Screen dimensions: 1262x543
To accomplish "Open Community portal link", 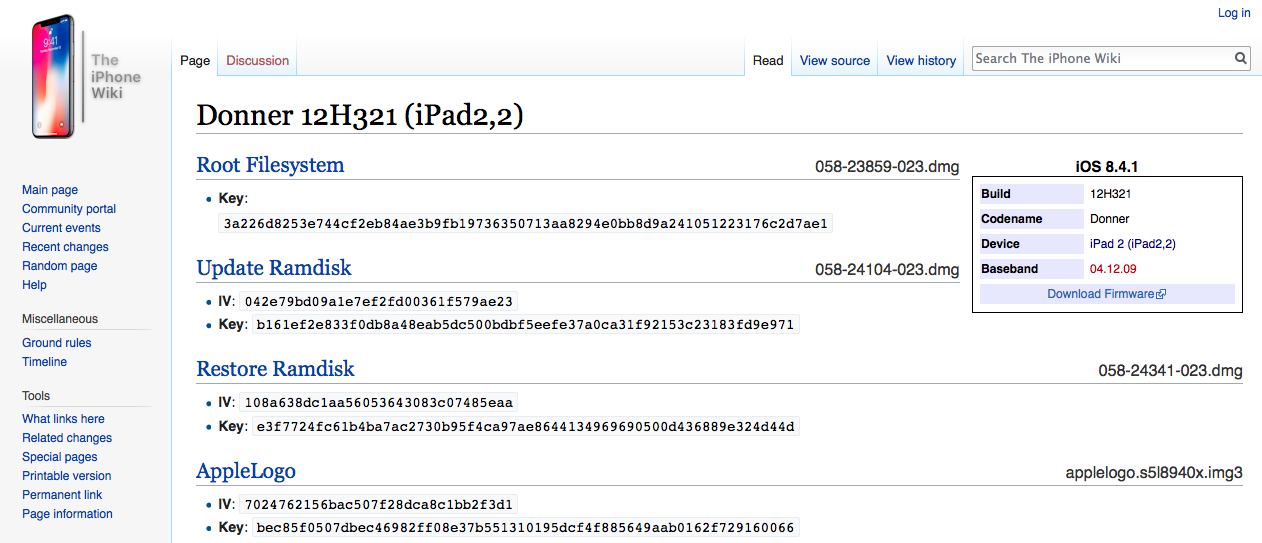I will [69, 209].
